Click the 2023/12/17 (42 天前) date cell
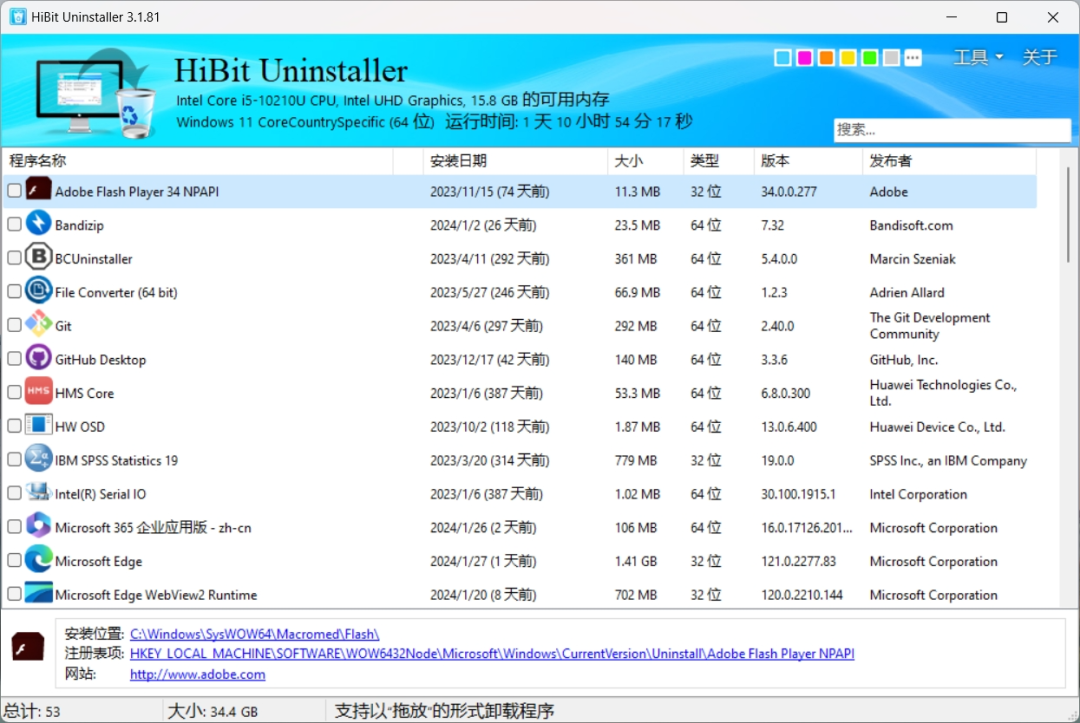Image resolution: width=1080 pixels, height=723 pixels. click(490, 359)
